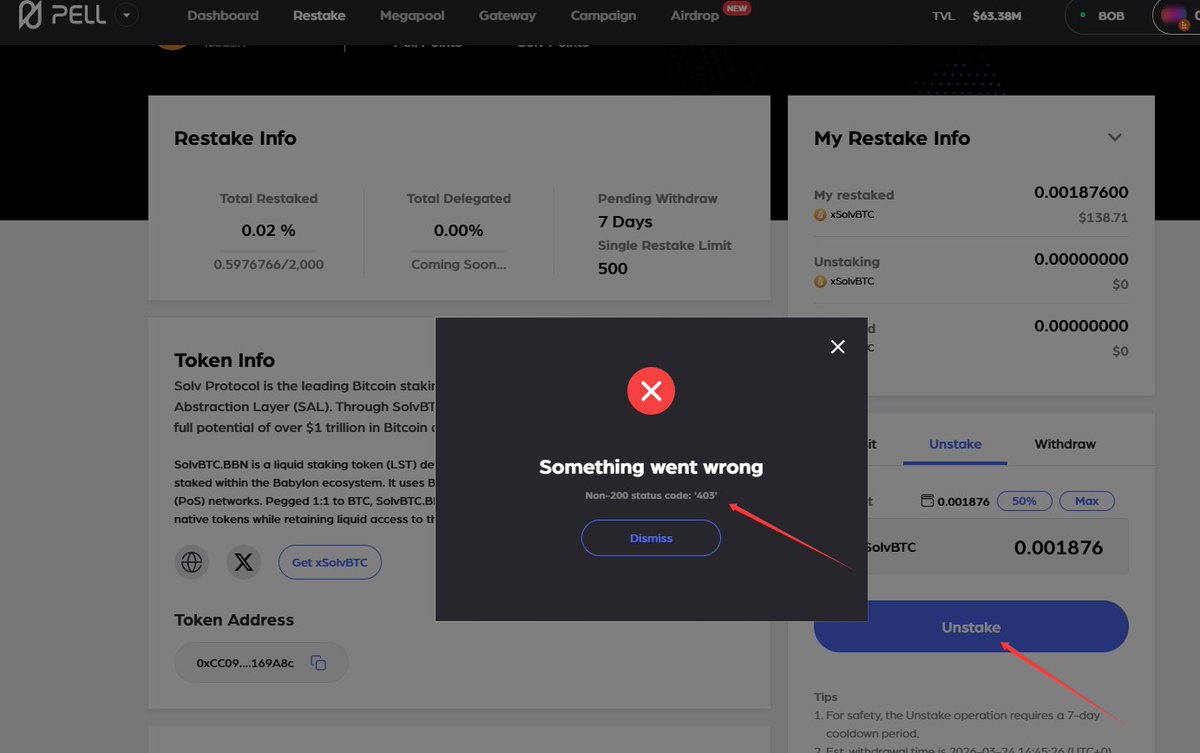Click the xSolvBTC coin icon under Unstaking
Screen dimensions: 1200x753
click(820, 281)
